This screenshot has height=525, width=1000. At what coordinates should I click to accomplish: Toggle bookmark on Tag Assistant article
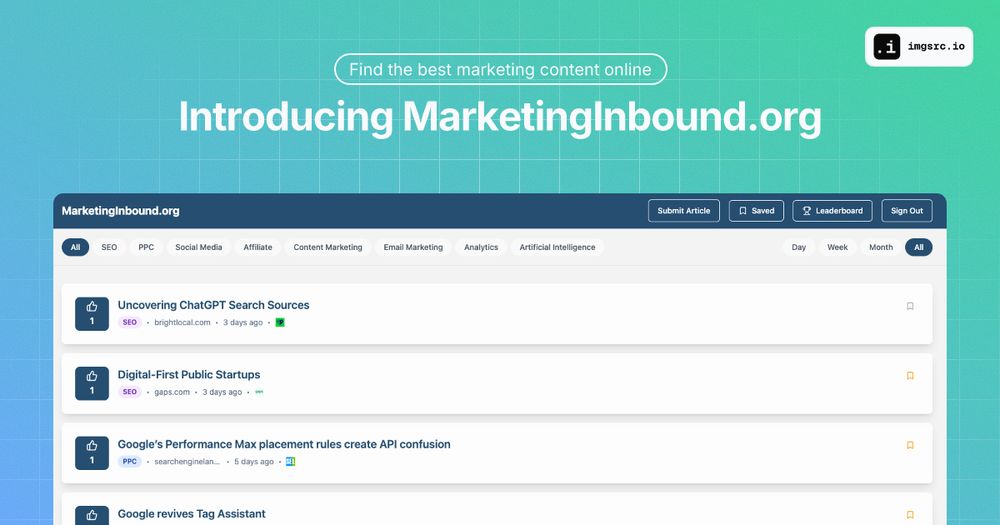[x=910, y=515]
